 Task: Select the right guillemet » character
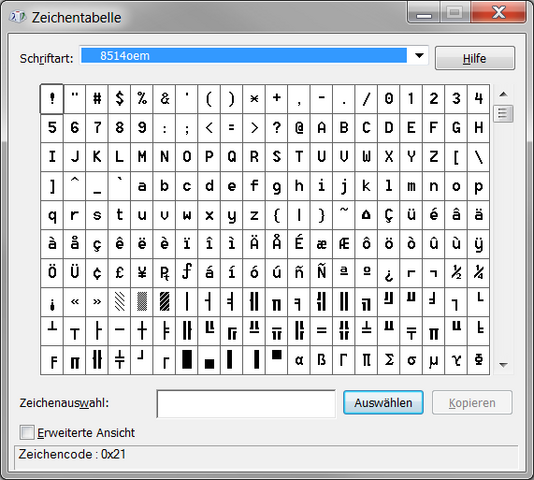click(x=97, y=302)
